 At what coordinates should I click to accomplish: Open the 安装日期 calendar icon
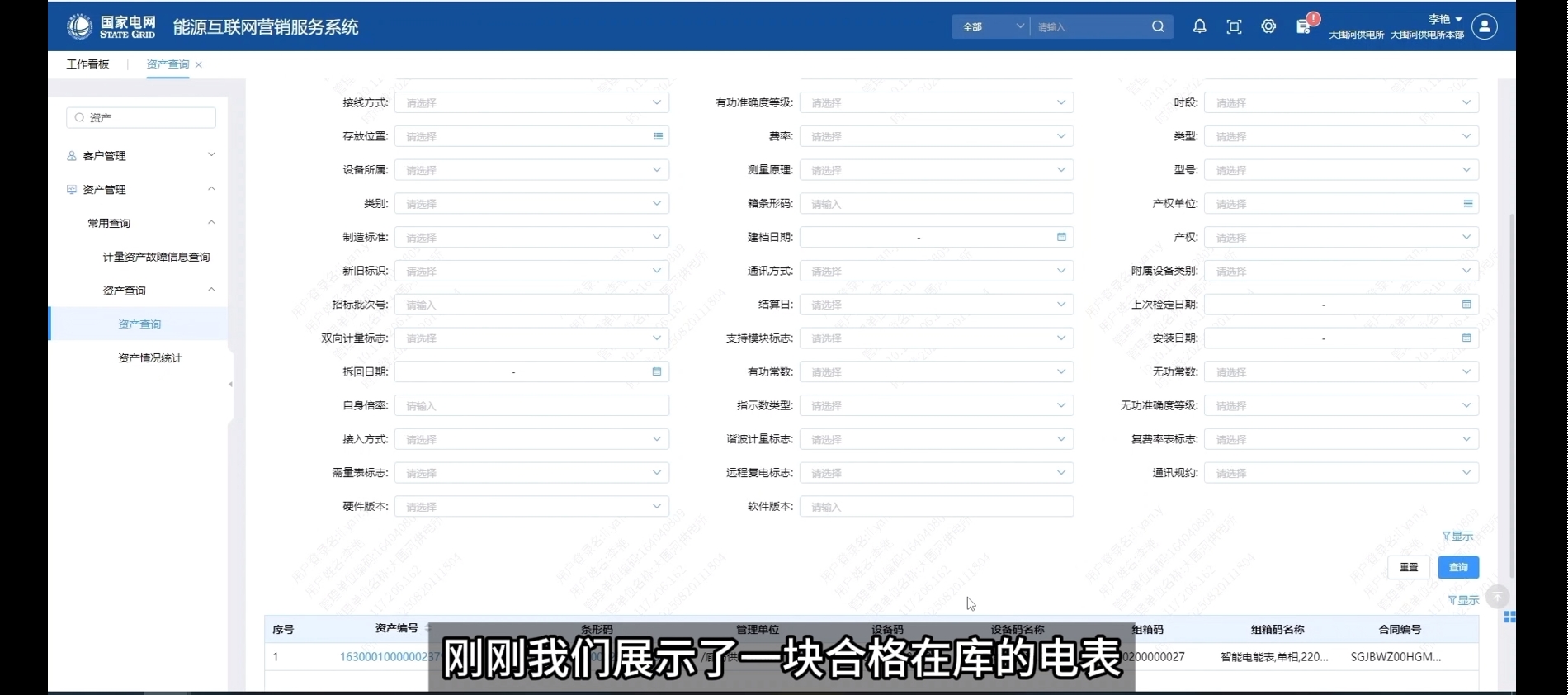point(1466,338)
